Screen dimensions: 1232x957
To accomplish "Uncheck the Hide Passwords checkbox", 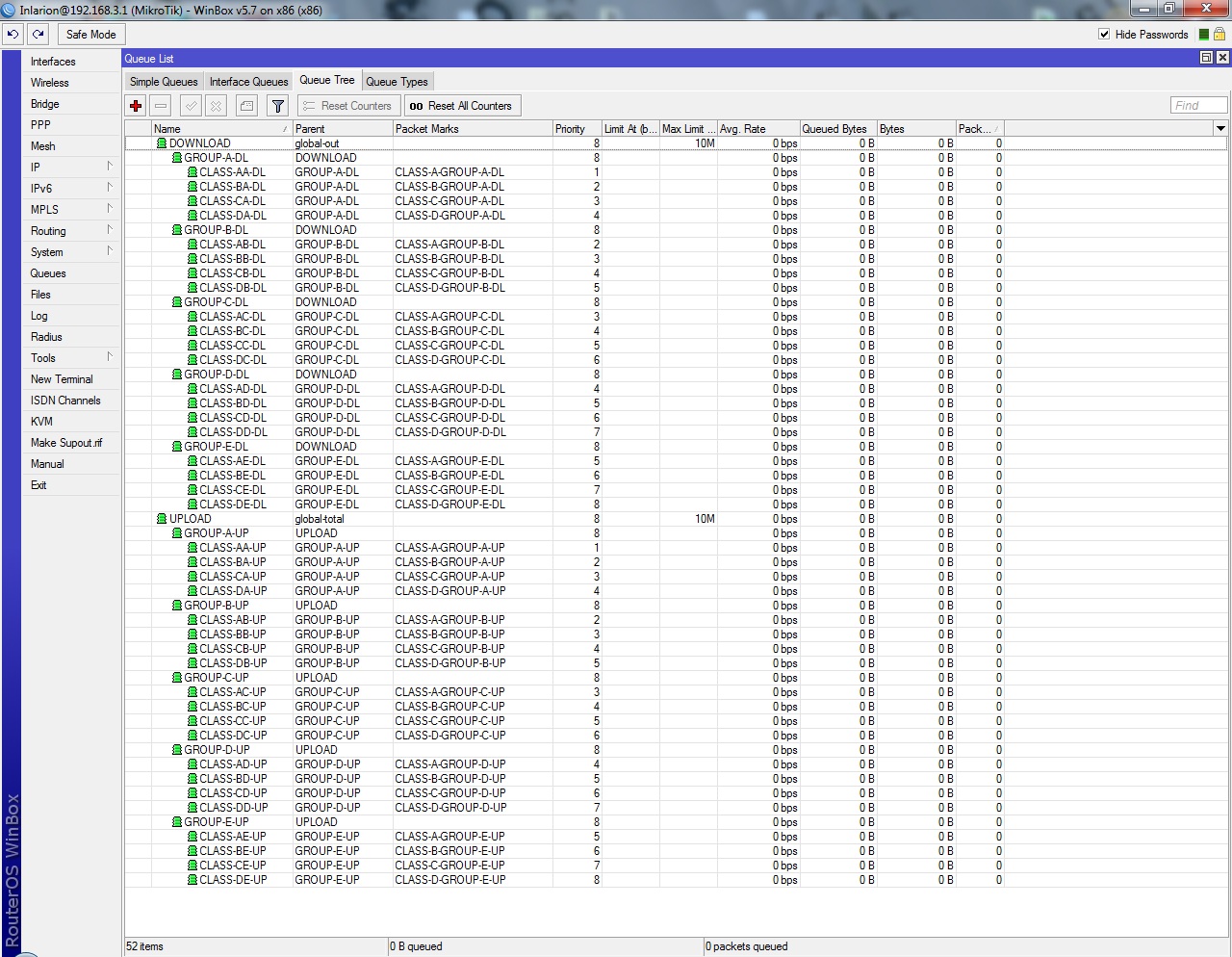I will pos(1104,34).
